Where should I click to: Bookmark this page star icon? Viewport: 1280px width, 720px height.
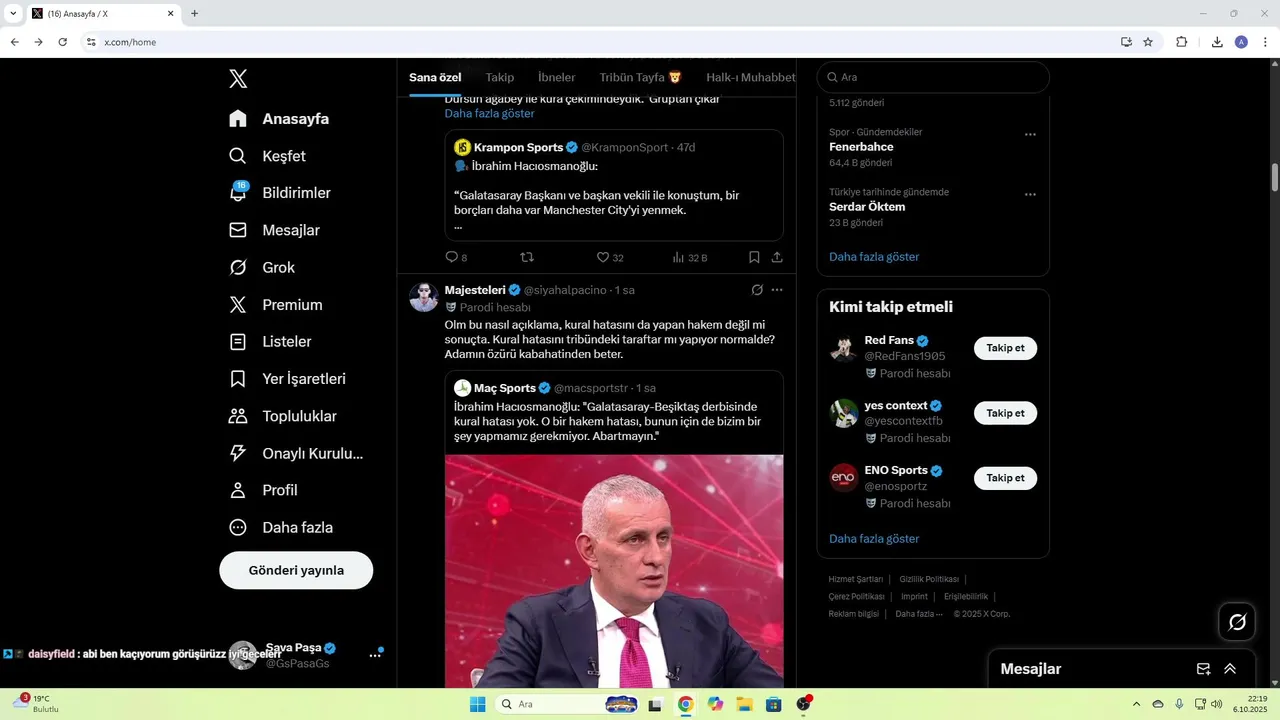tap(1148, 42)
